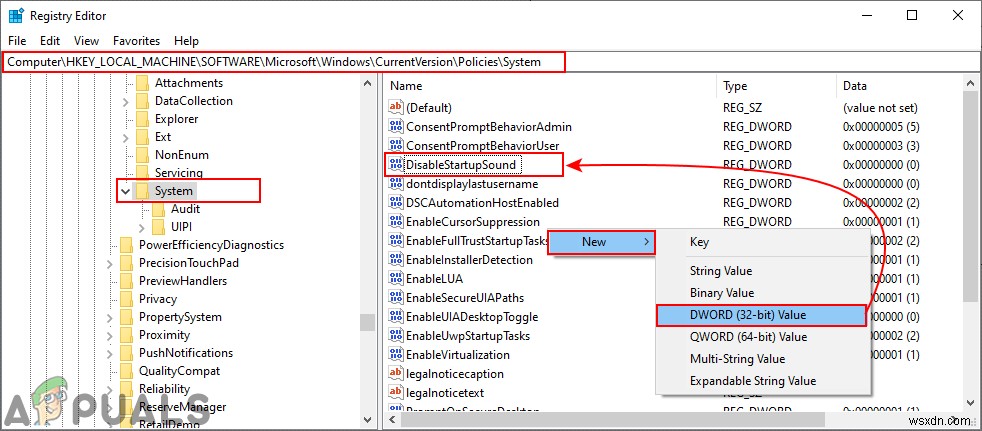The height and width of the screenshot is (431, 982).
Task: Click the EnableUIADesktopToggle DWORD icon
Action: (x=396, y=316)
